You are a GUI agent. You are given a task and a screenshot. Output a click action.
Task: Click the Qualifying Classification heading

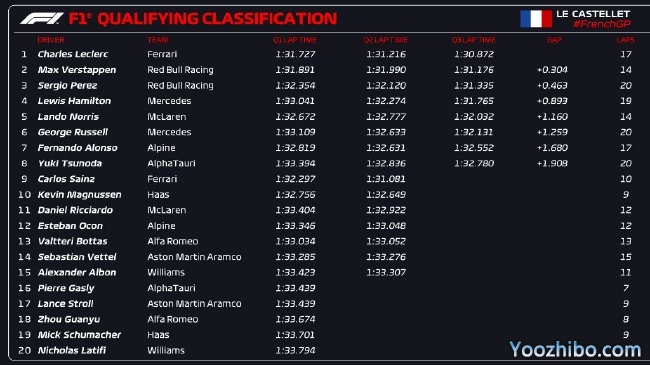[x=203, y=19]
